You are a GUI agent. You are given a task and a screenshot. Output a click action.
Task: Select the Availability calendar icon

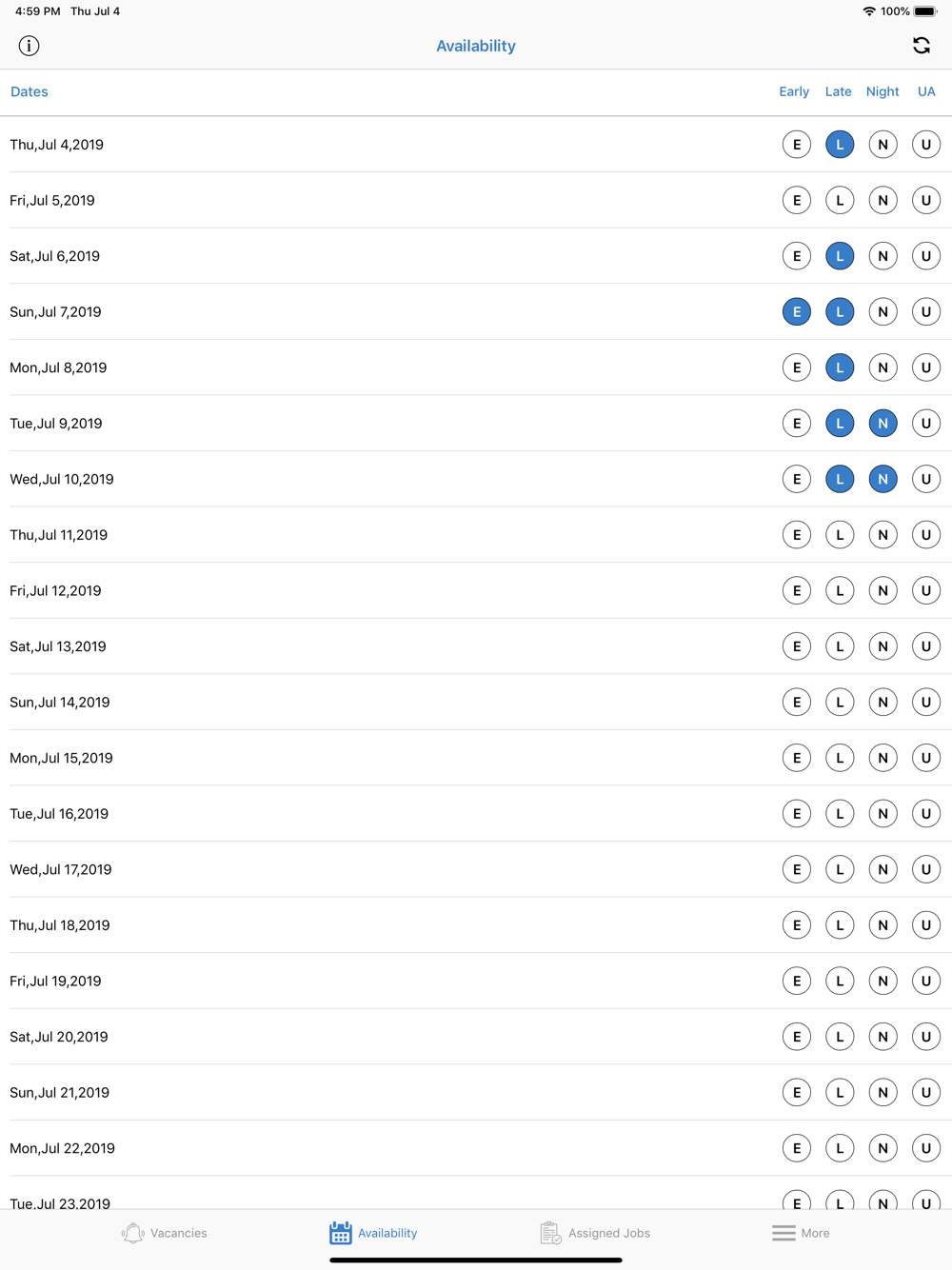(x=340, y=1233)
